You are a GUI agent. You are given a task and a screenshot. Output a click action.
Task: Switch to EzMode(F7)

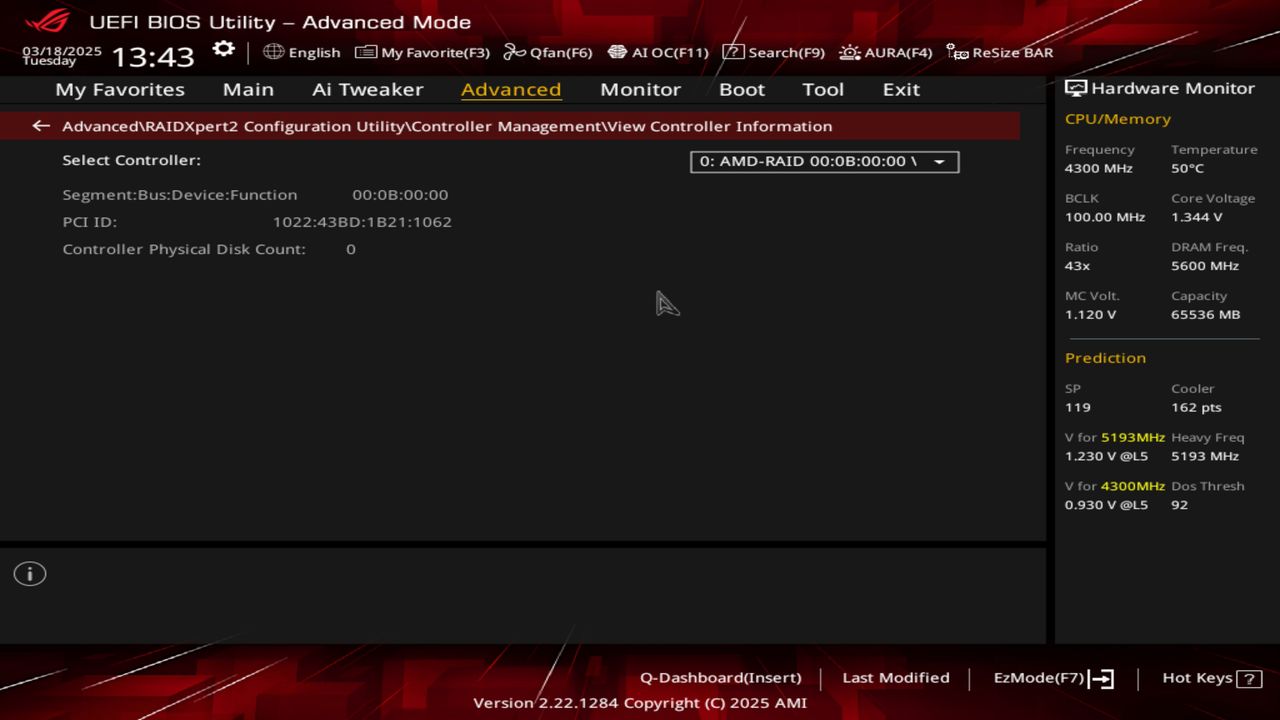click(x=1038, y=678)
